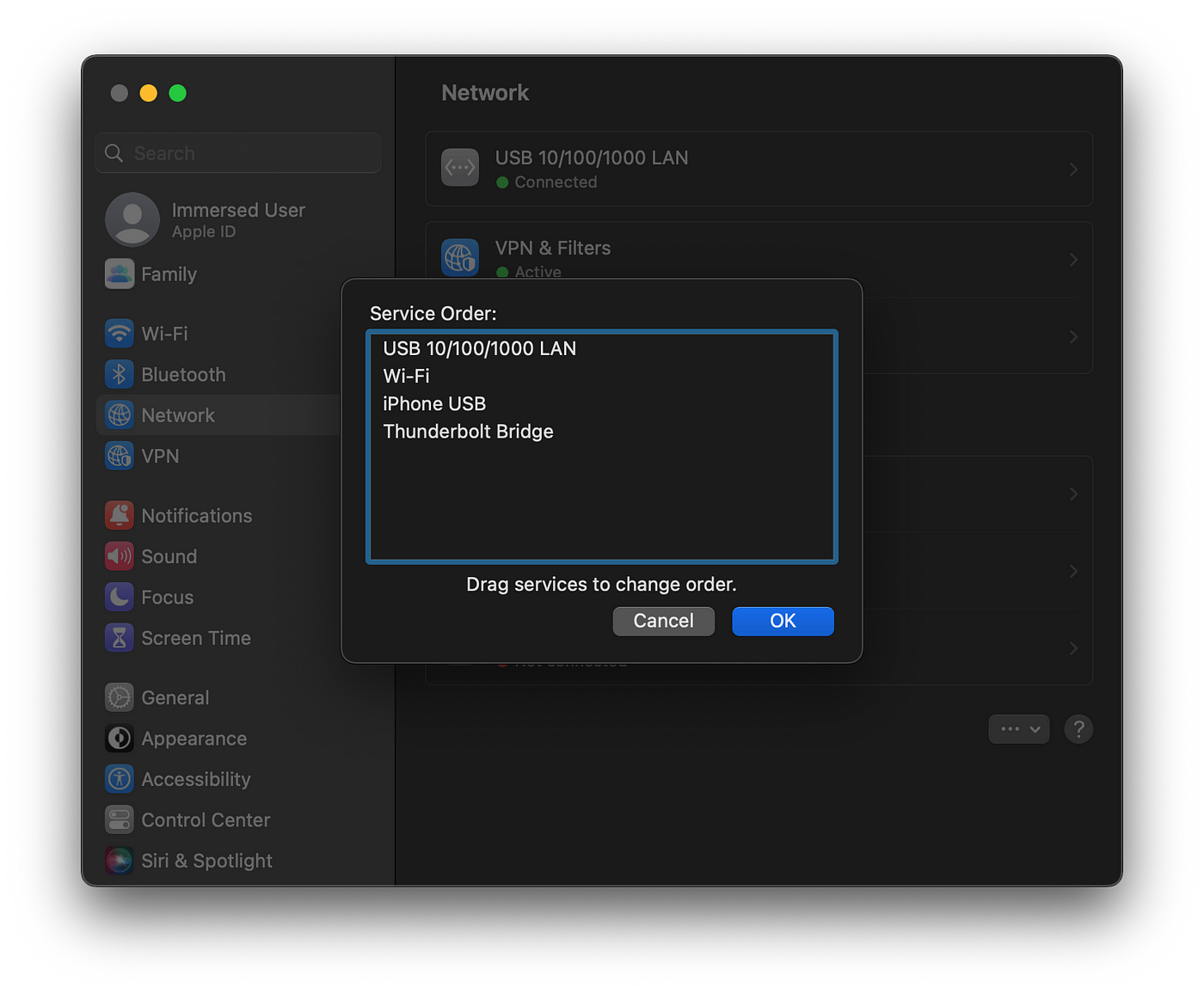Open the ellipsis actions dropdown
The height and width of the screenshot is (994, 1204).
(1019, 729)
